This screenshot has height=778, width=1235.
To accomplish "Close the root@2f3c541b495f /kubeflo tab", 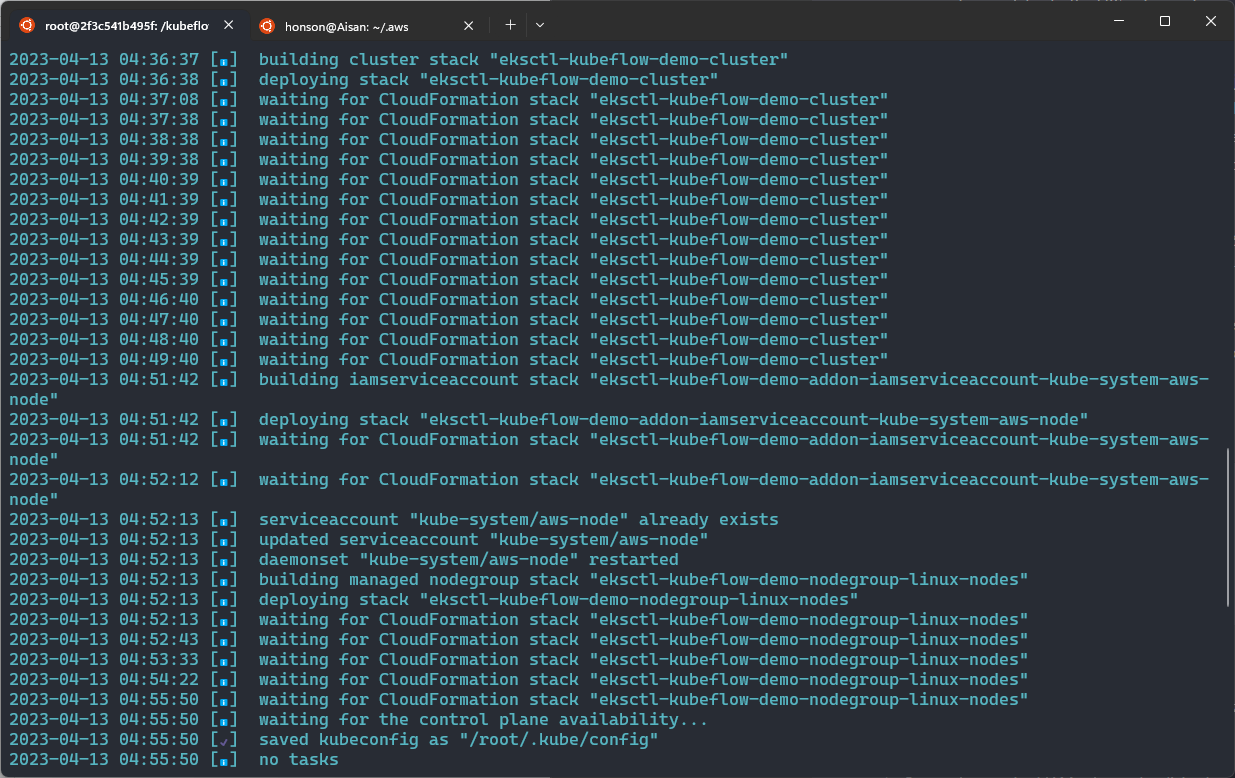I will (229, 25).
